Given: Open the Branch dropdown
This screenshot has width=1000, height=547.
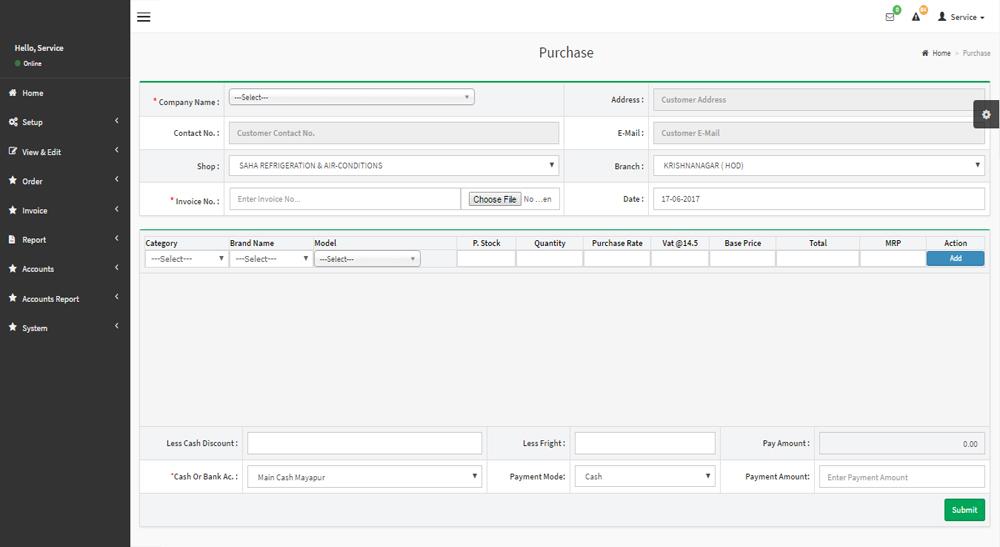Looking at the screenshot, I should [x=819, y=165].
